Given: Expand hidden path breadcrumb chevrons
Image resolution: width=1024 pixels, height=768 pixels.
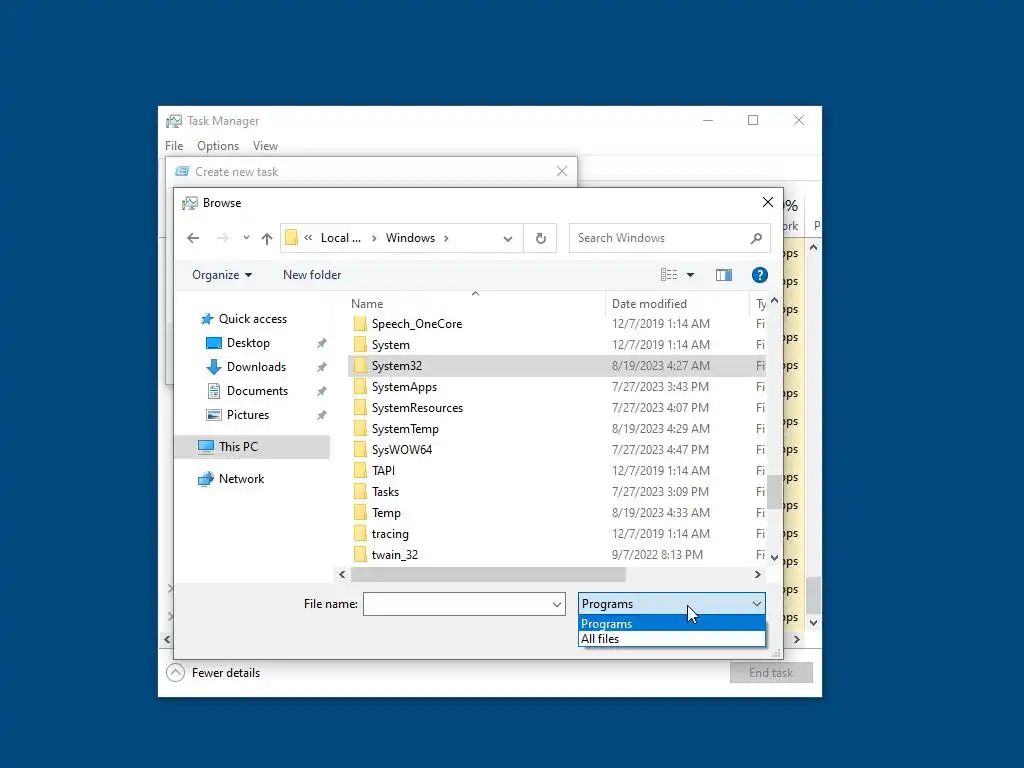Looking at the screenshot, I should click(308, 238).
